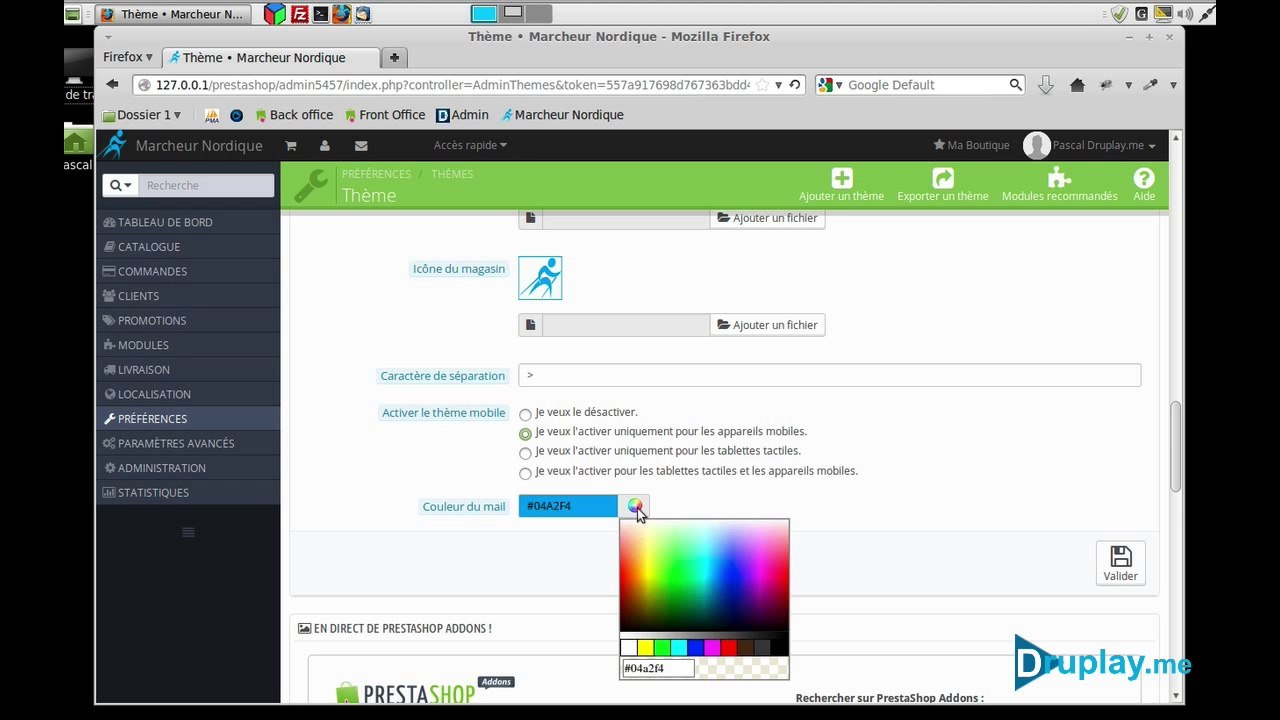Open the Aide help icon
This screenshot has height=720, width=1280.
click(x=1144, y=178)
